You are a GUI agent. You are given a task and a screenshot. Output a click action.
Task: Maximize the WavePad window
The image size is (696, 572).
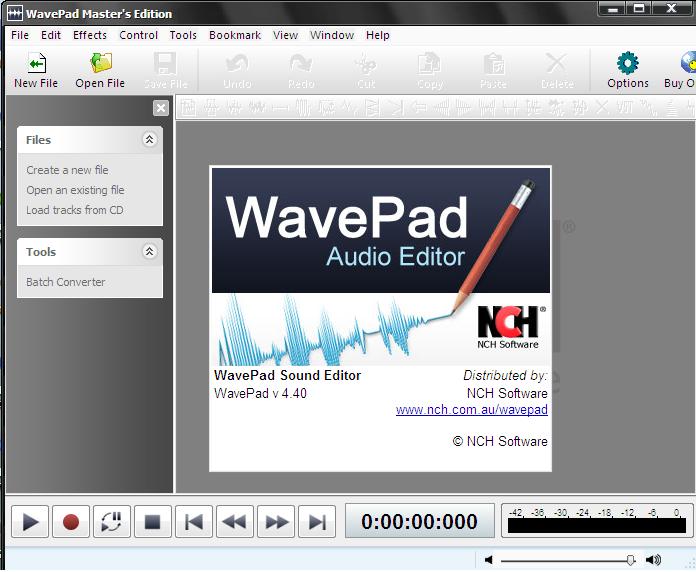pyautogui.click(x=639, y=8)
